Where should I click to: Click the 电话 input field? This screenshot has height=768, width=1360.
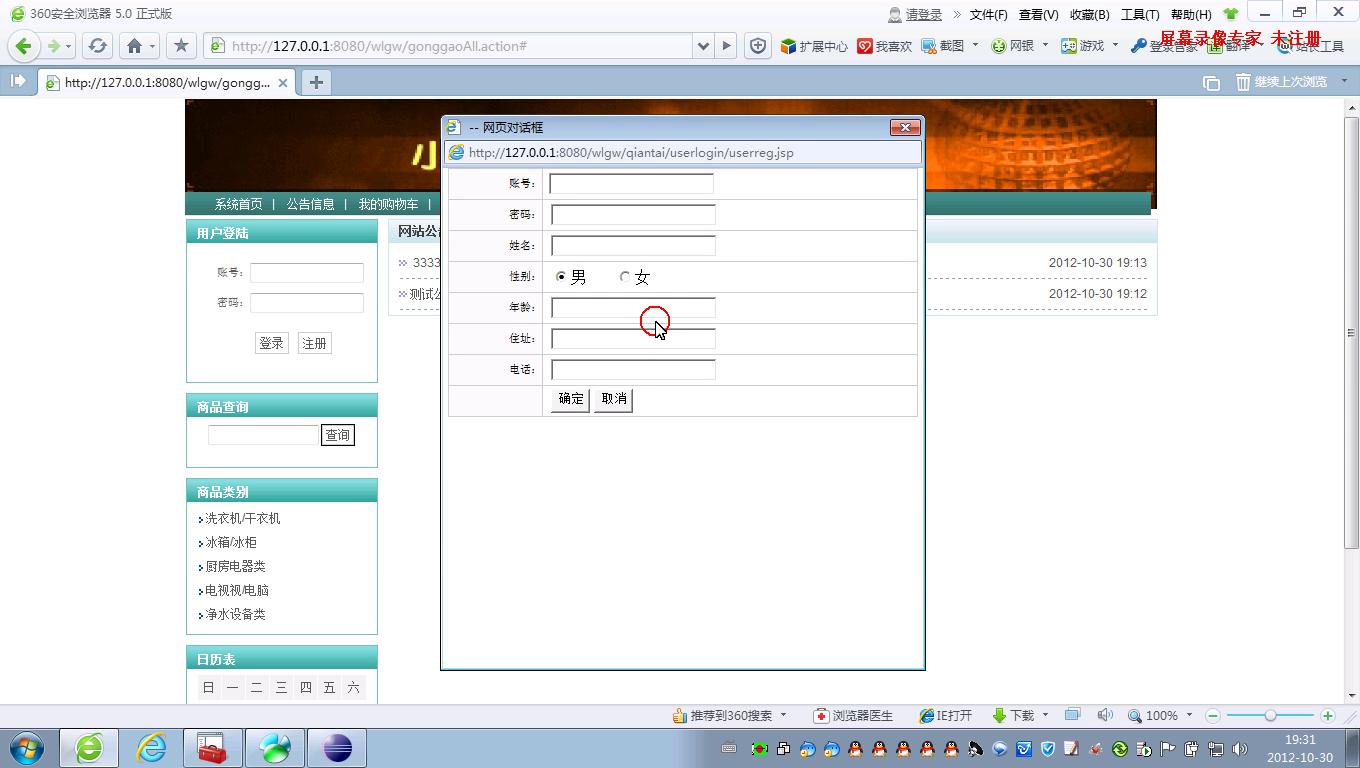(x=634, y=369)
